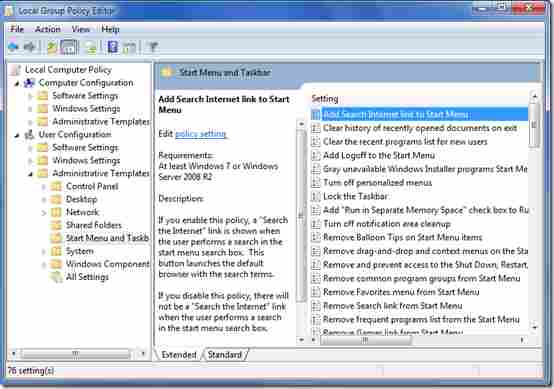
Task: Click the tree pane horizontal scrollbar thumb
Action: pos(75,353)
